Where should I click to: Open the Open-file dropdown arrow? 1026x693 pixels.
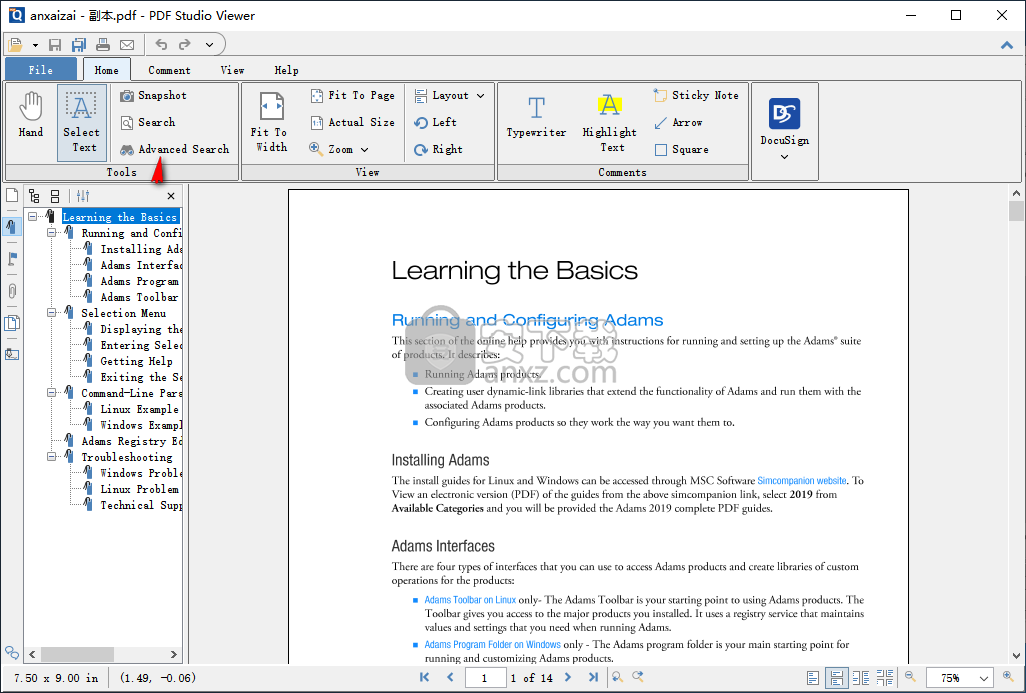pyautogui.click(x=35, y=45)
